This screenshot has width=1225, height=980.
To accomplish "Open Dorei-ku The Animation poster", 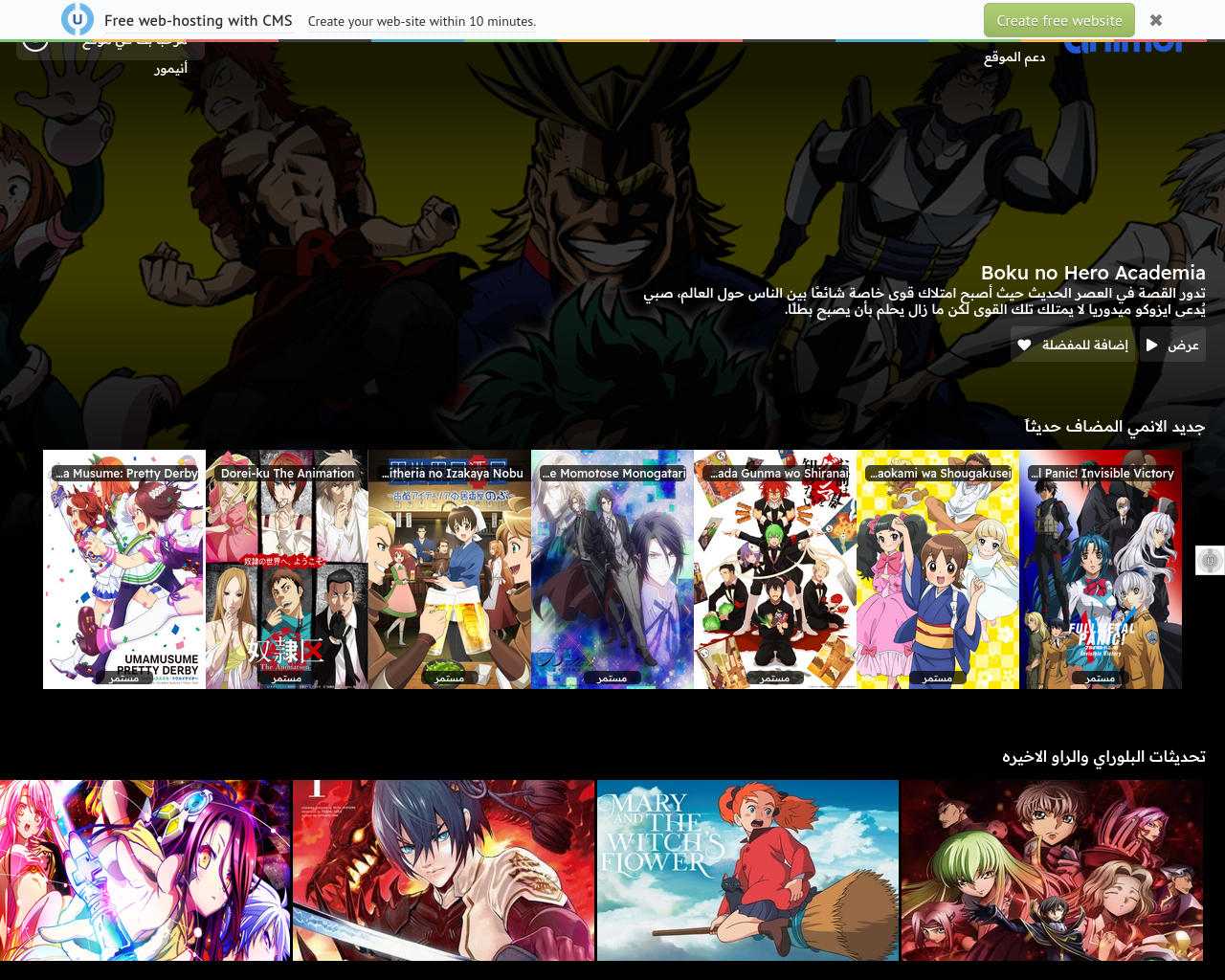I will tap(287, 569).
